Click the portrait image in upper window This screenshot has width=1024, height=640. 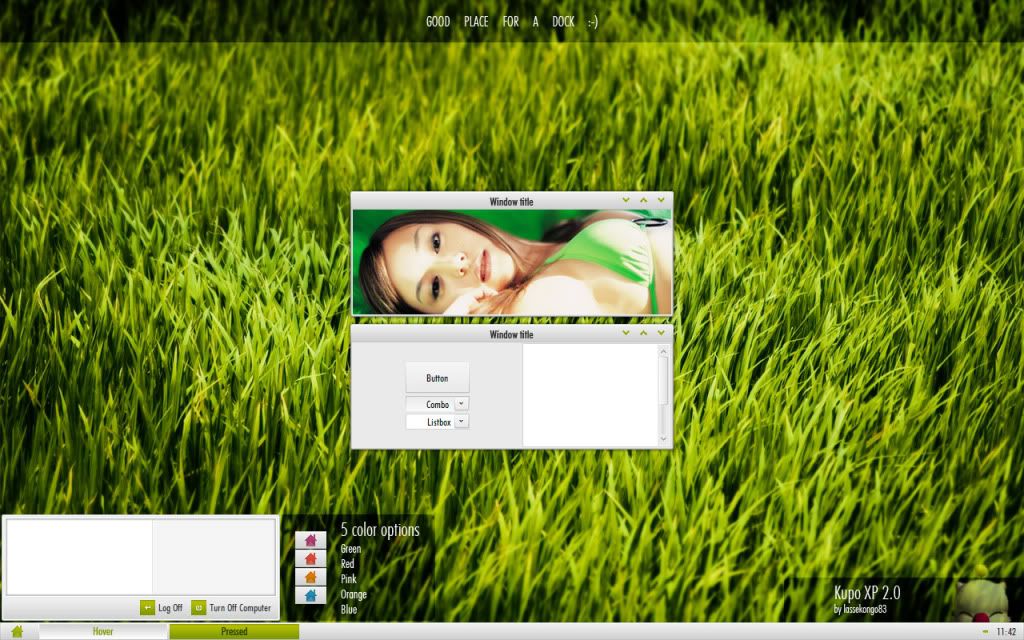pyautogui.click(x=512, y=262)
